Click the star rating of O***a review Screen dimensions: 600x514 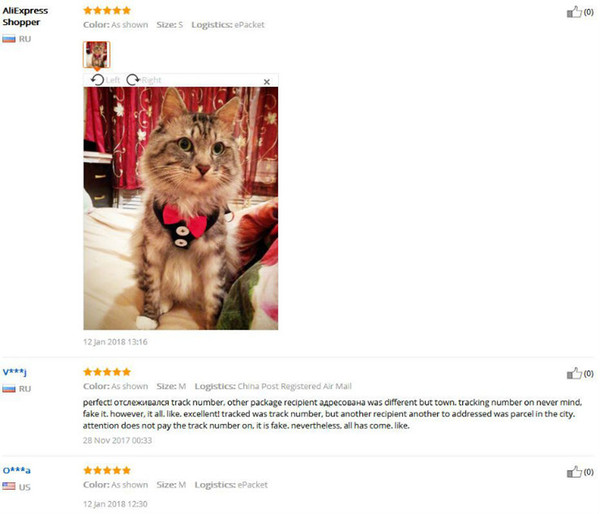click(107, 470)
